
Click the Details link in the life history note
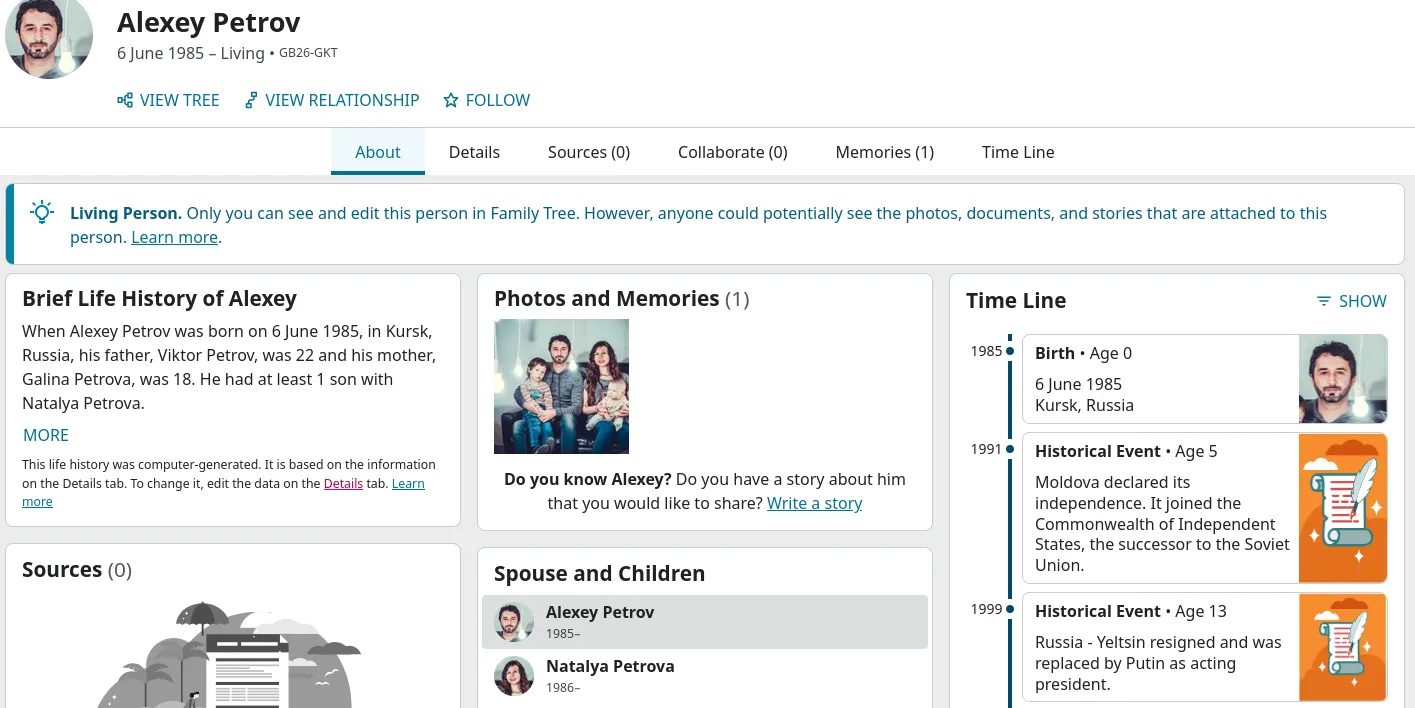coord(343,483)
